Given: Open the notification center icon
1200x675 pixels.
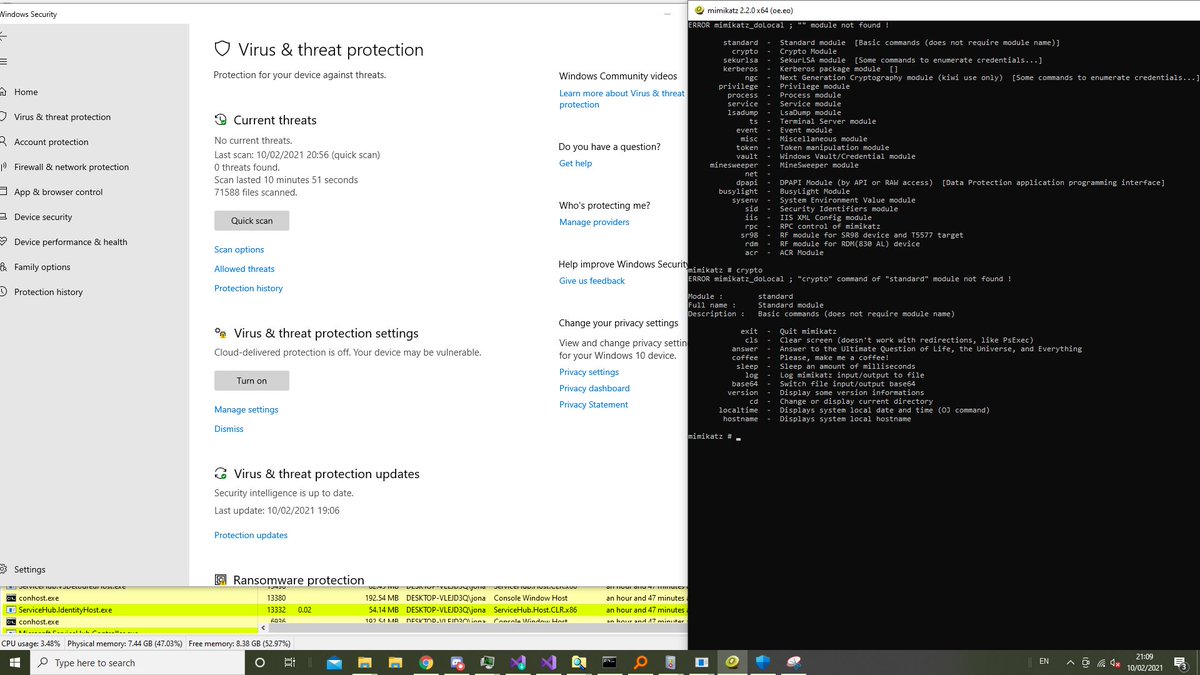Looking at the screenshot, I should click(1182, 663).
